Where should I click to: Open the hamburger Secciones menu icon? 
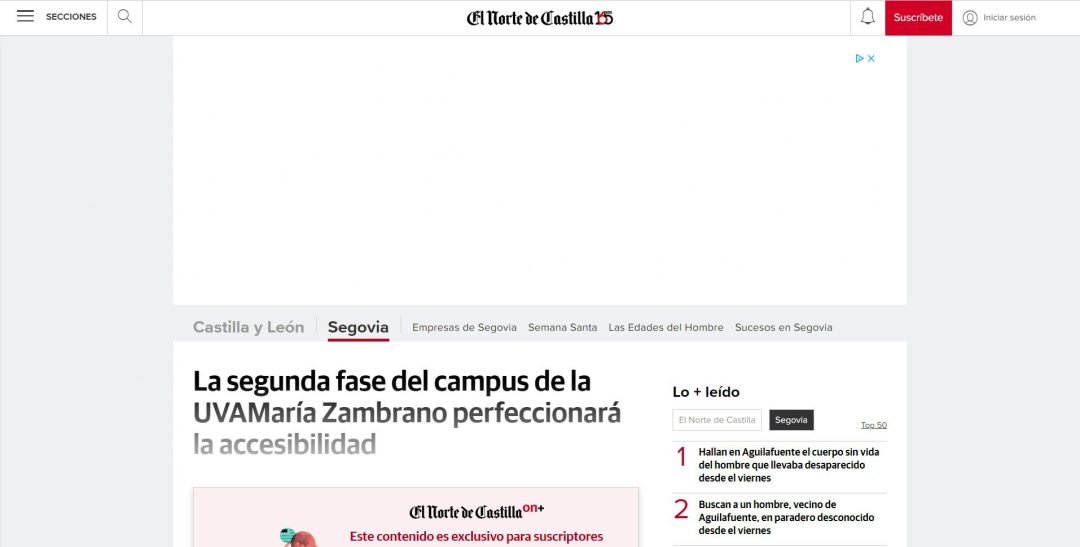point(25,17)
